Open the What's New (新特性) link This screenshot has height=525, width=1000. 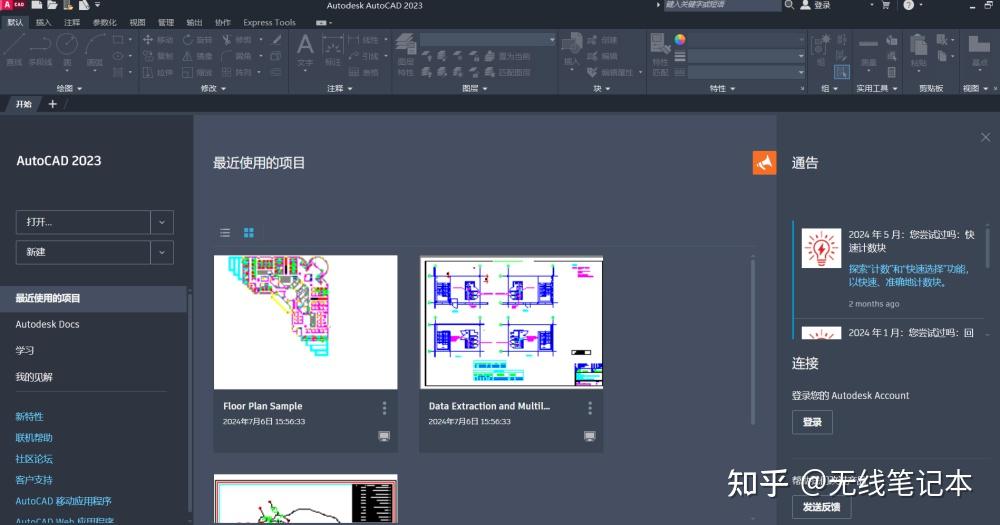[29, 417]
